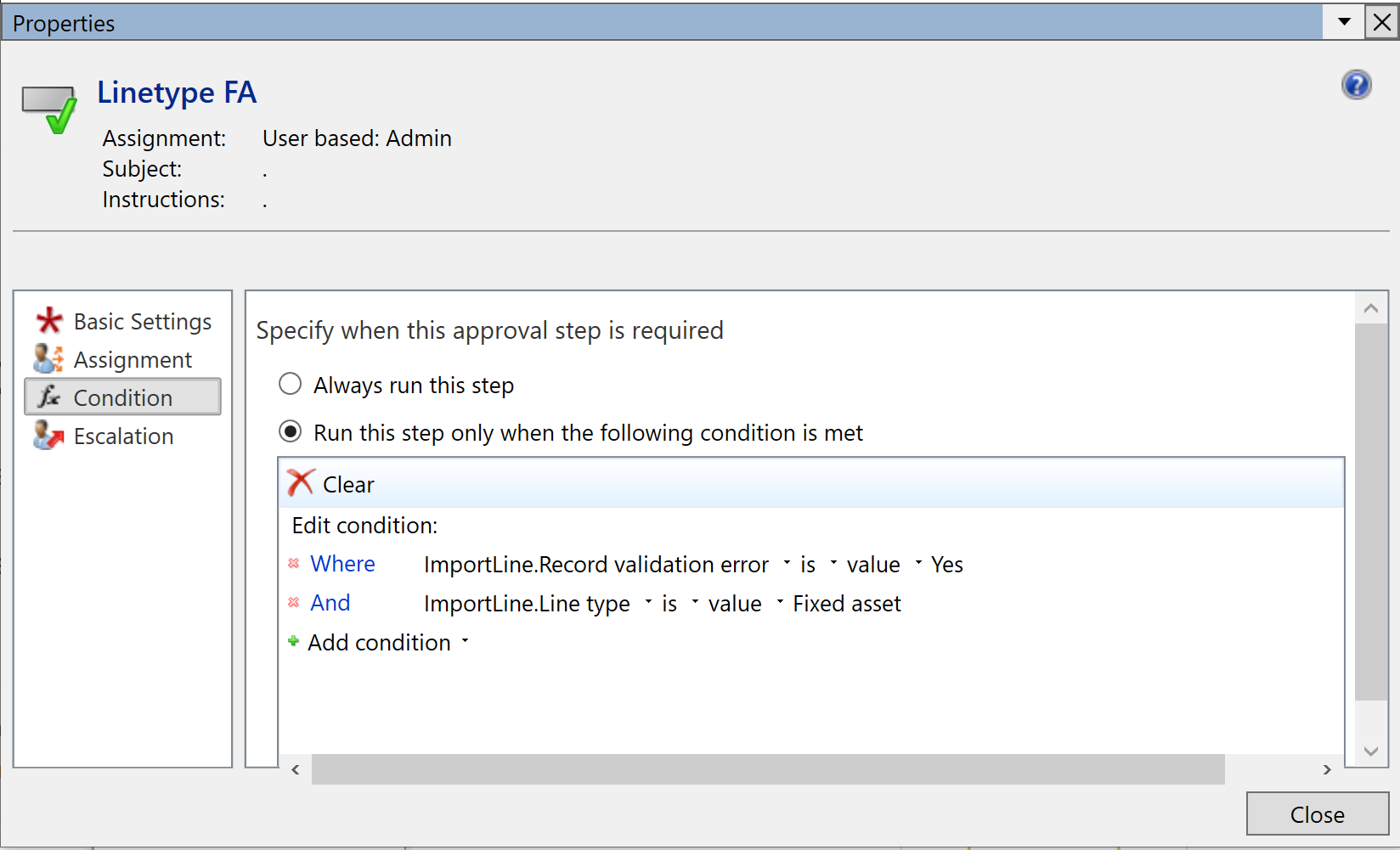
Task: Open the Line type field dropdown
Action: (x=648, y=602)
